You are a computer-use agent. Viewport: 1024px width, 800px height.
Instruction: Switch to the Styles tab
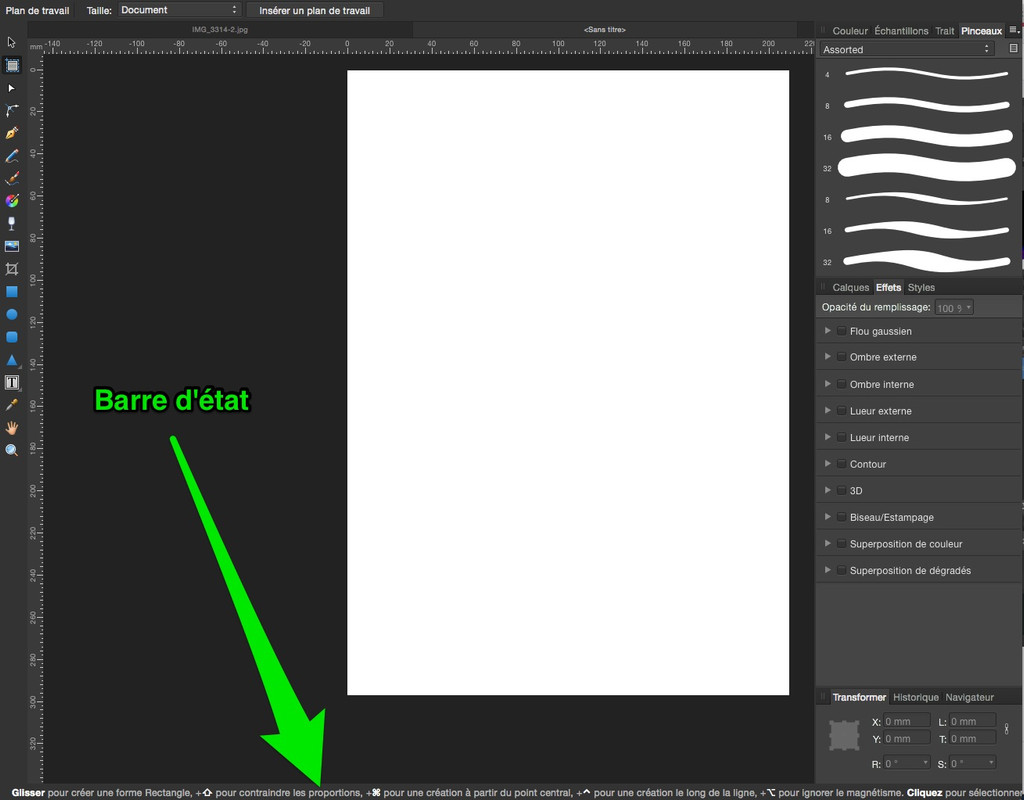[921, 287]
